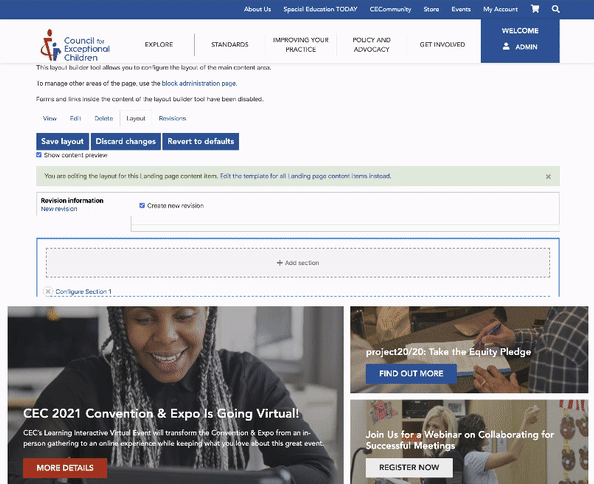Click the Save layout button
This screenshot has height=484, width=594.
pyautogui.click(x=63, y=141)
